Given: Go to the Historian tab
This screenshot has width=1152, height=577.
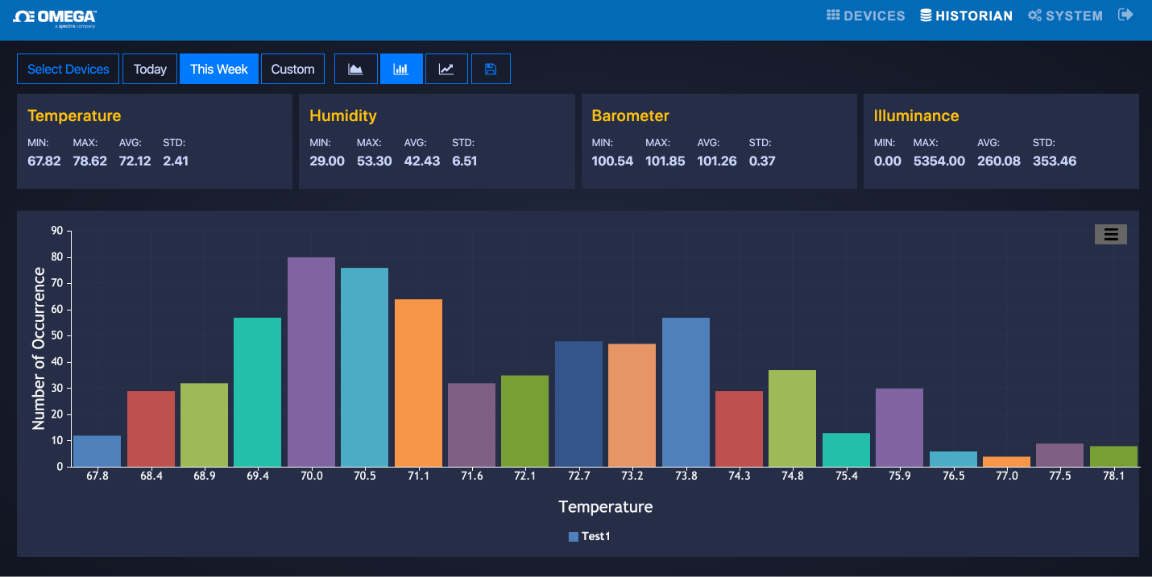Looking at the screenshot, I should point(966,16).
